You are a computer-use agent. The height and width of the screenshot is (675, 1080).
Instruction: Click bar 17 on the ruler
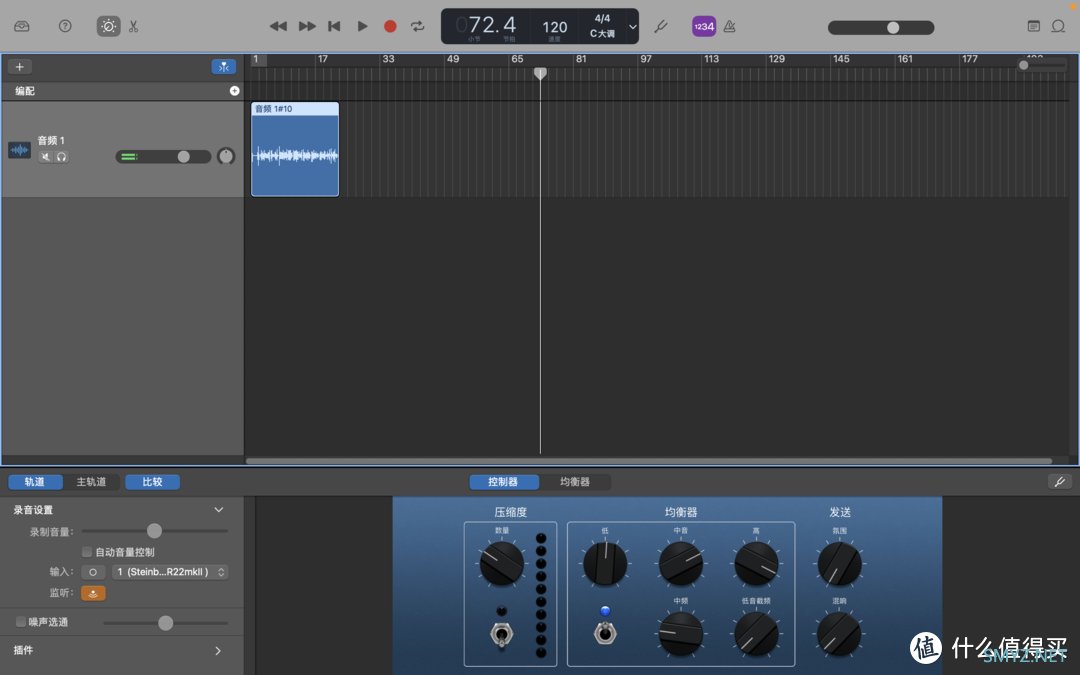(x=322, y=59)
